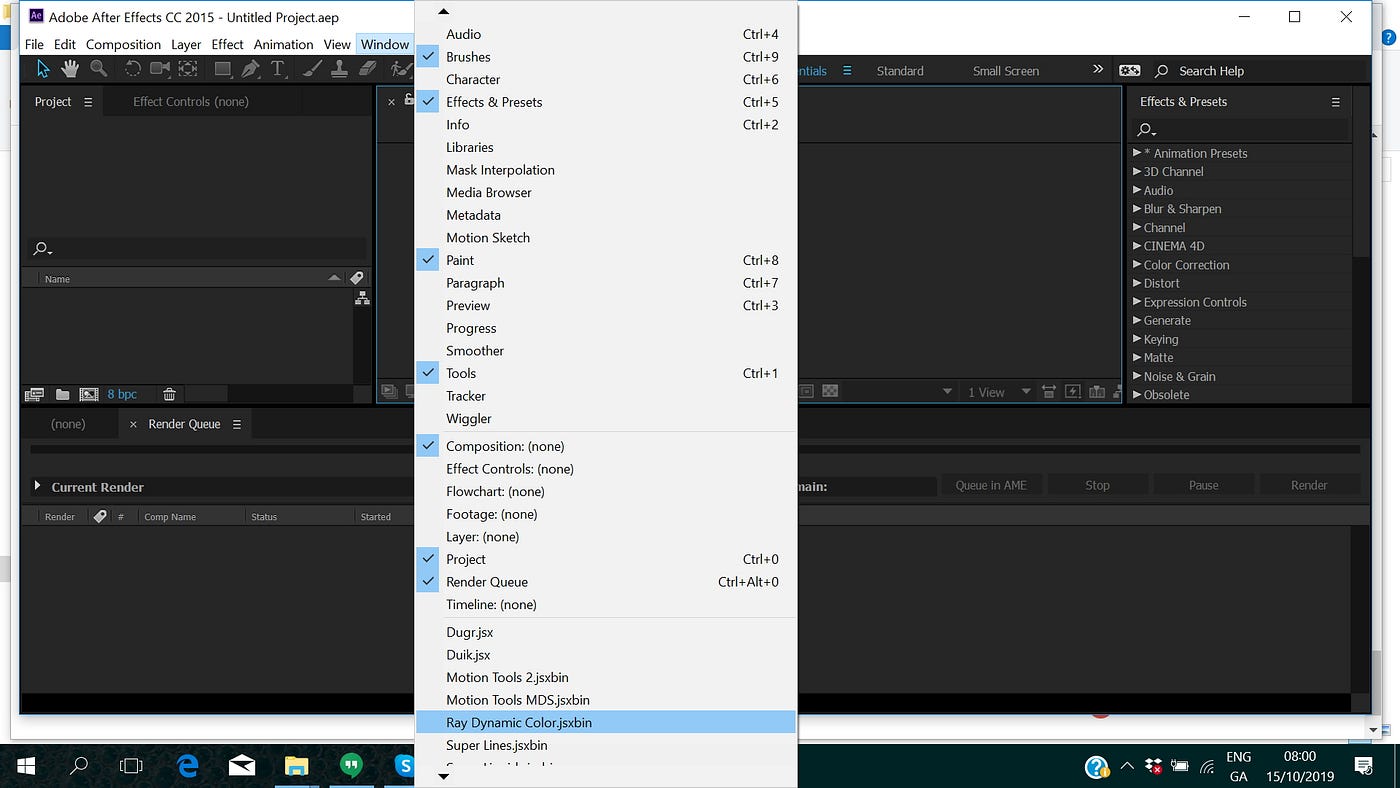This screenshot has height=788, width=1400.
Task: Switch to Standard workspace
Action: 900,71
